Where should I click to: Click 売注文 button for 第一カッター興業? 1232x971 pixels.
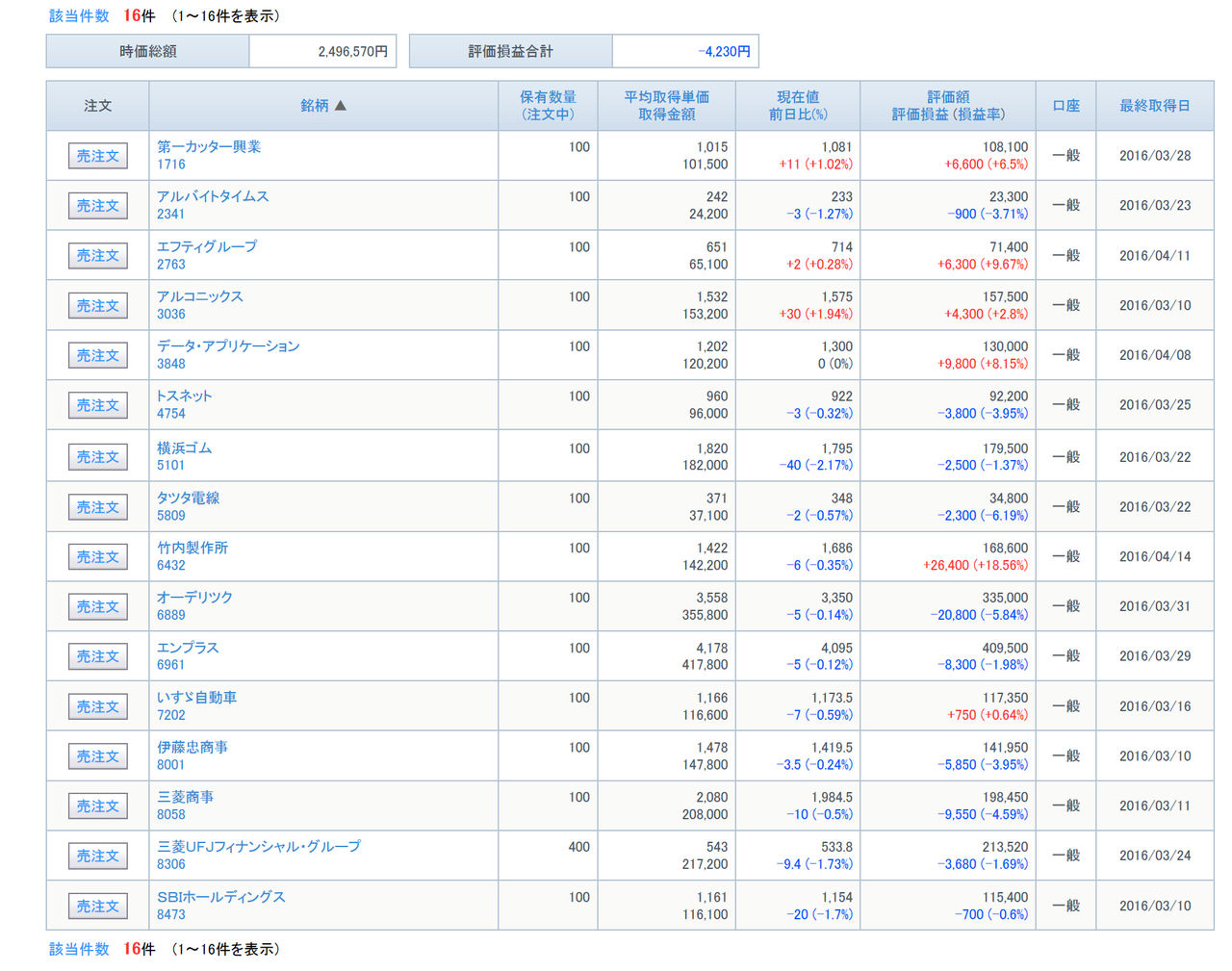pyautogui.click(x=98, y=156)
